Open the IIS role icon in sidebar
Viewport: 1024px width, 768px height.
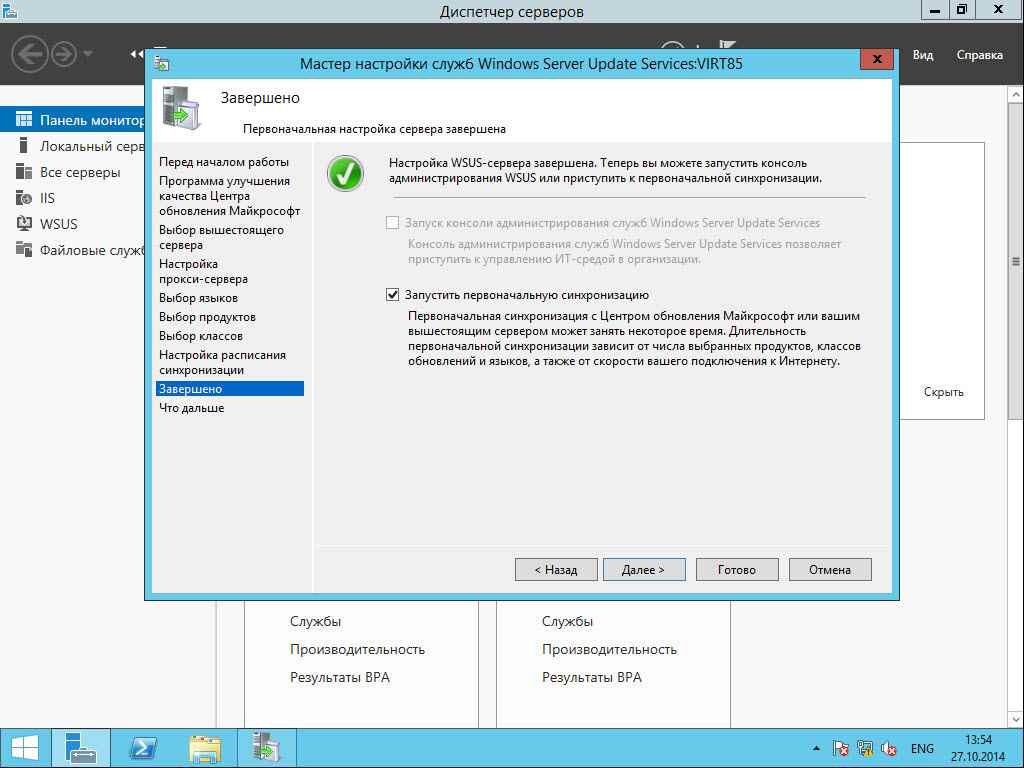click(x=24, y=198)
